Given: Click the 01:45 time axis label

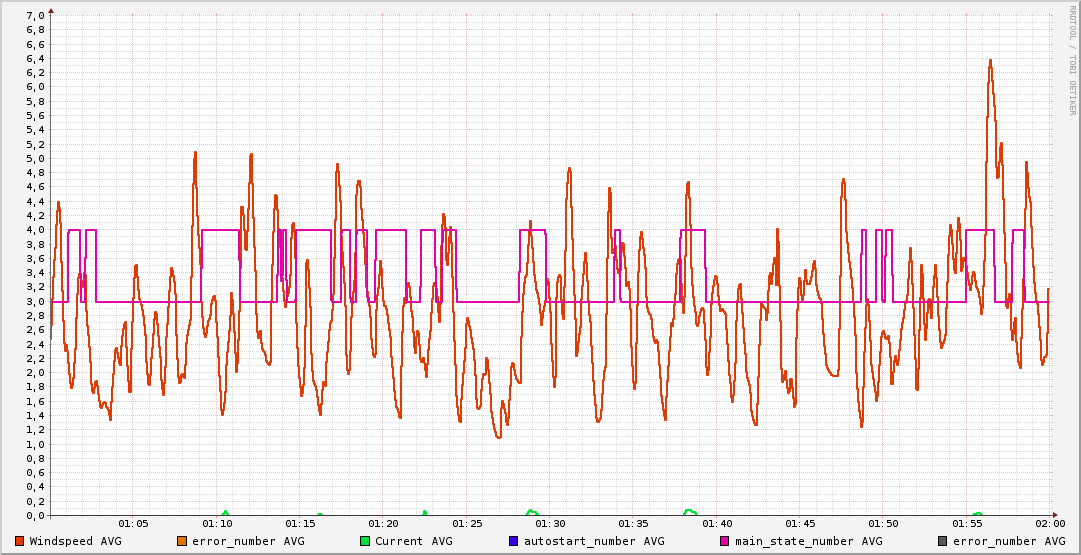Looking at the screenshot, I should point(800,524).
